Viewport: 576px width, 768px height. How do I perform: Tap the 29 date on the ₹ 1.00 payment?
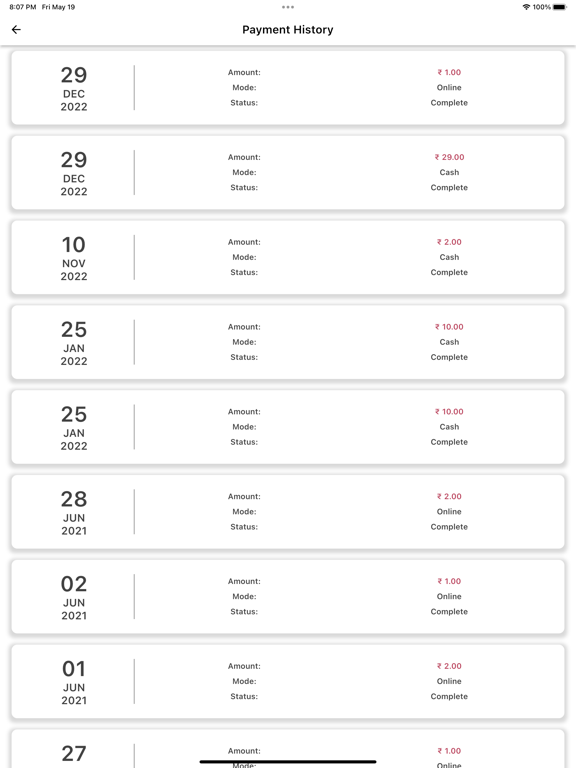[74, 75]
